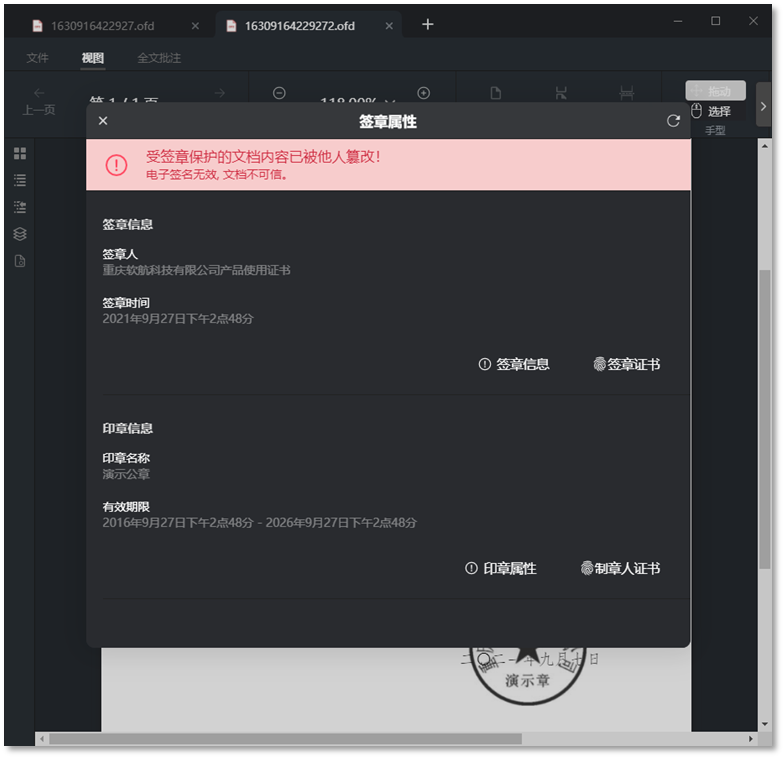
Task: Click signer text 重庆软航科技有限公司产品使用证书
Action: (x=196, y=270)
